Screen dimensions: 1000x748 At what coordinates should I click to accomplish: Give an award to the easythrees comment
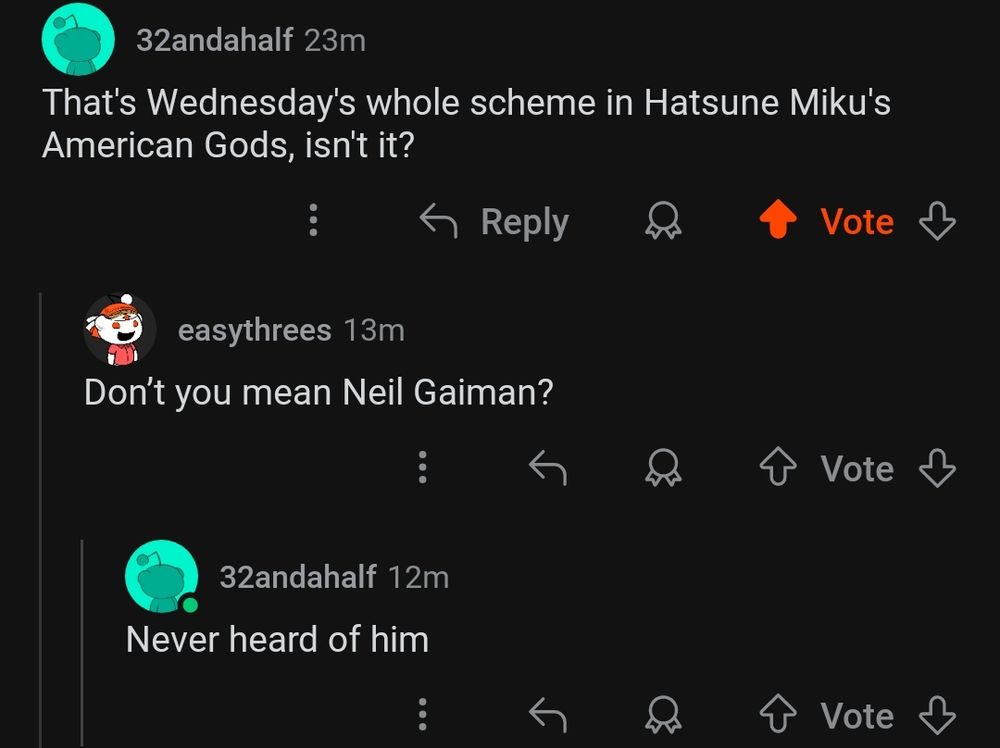tap(662, 468)
